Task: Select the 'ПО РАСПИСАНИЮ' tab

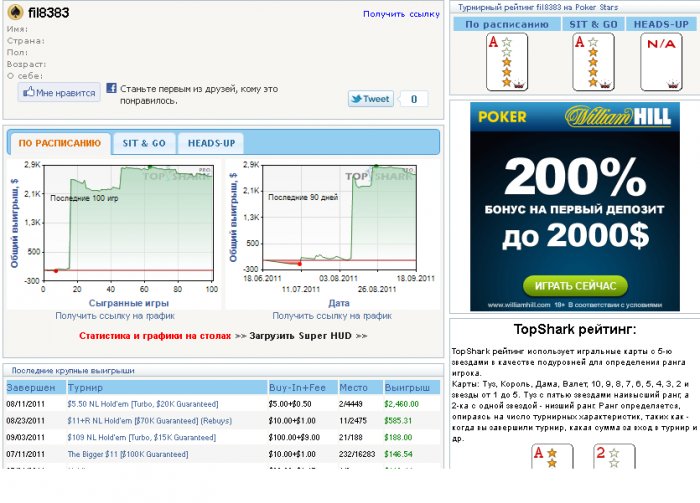Action: coord(59,143)
